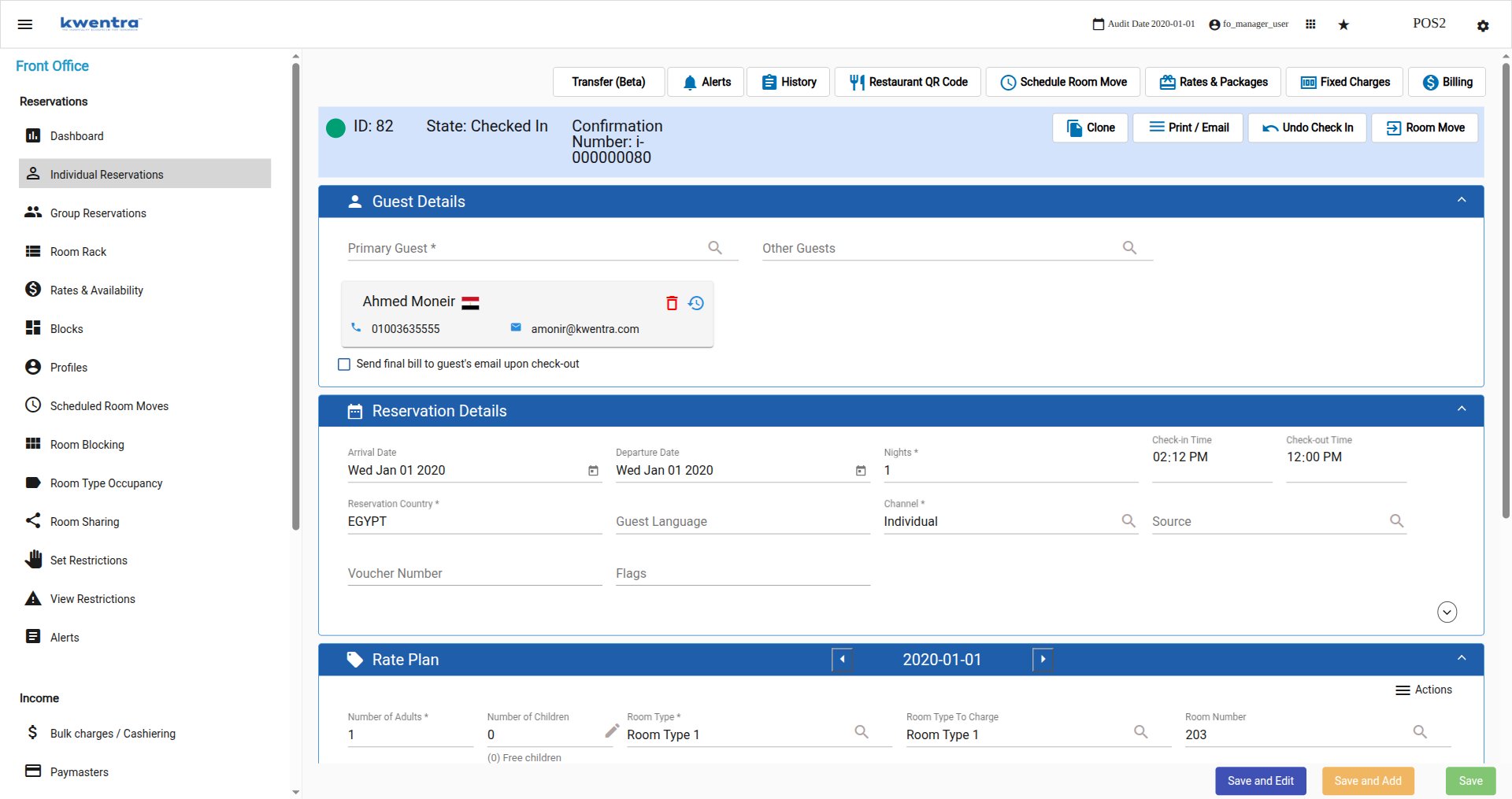
Task: Click the green Save button
Action: point(1470,781)
